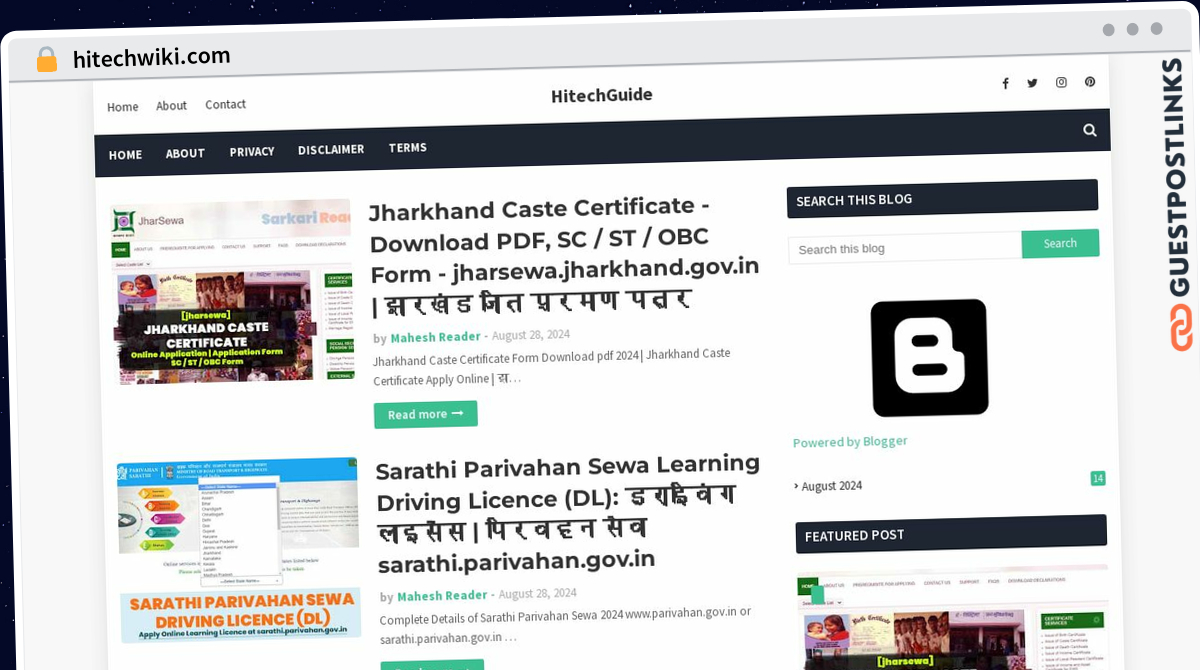Viewport: 1200px width, 670px height.
Task: Focus the Search this blog field
Action: pos(904,248)
